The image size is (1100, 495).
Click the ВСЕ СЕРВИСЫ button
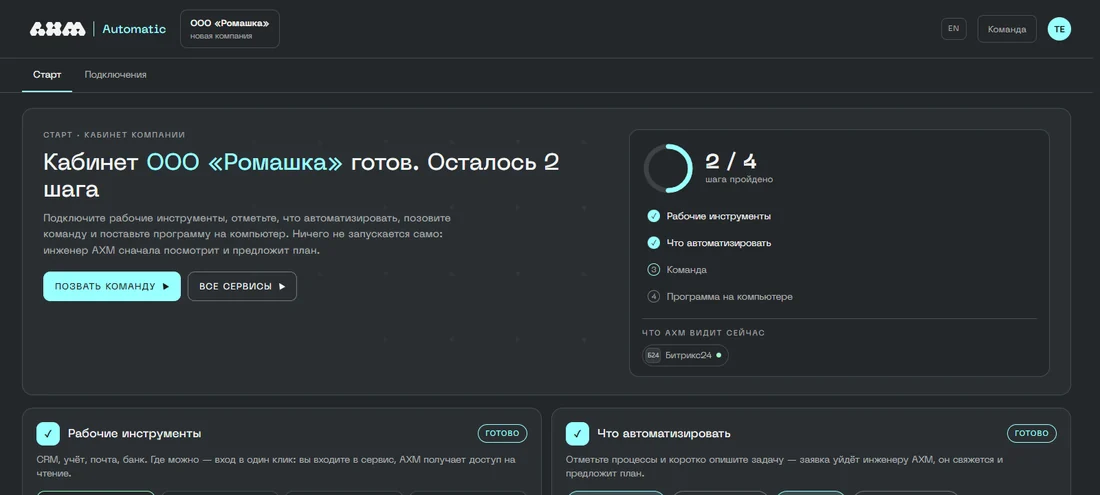(x=242, y=286)
